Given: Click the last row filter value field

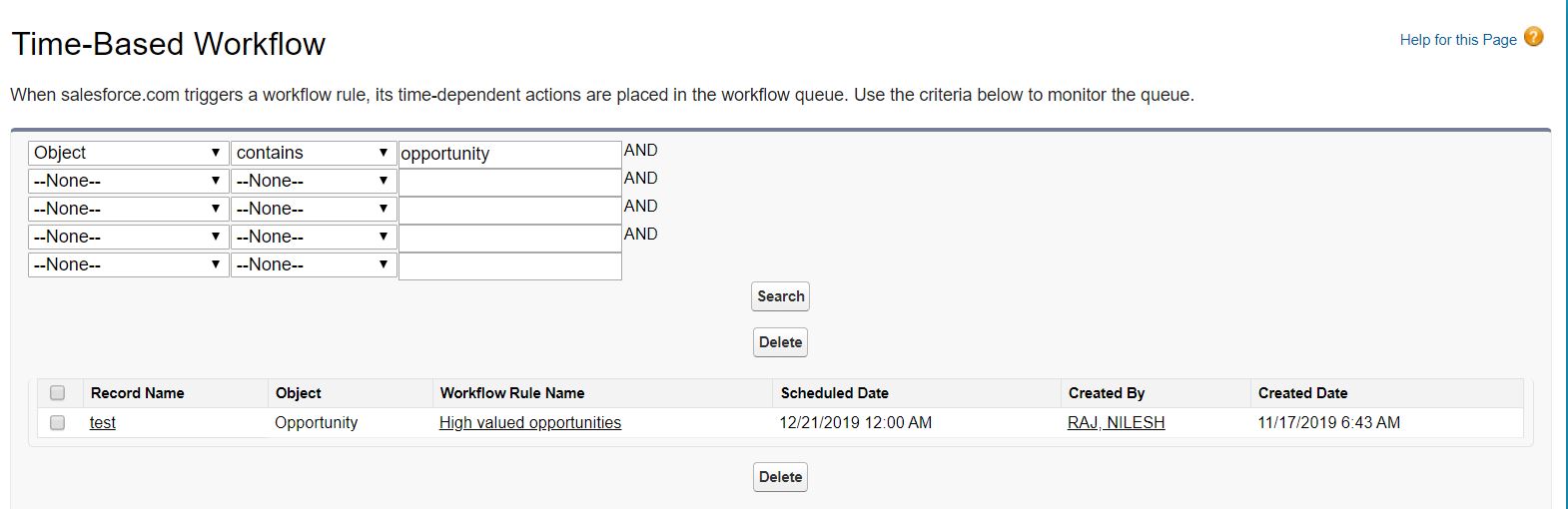Looking at the screenshot, I should click(509, 265).
